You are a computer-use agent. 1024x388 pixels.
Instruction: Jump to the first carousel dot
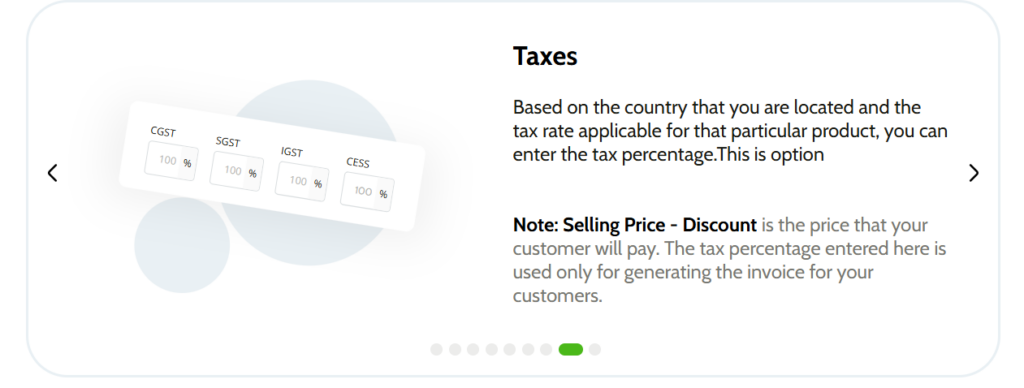[x=436, y=349]
